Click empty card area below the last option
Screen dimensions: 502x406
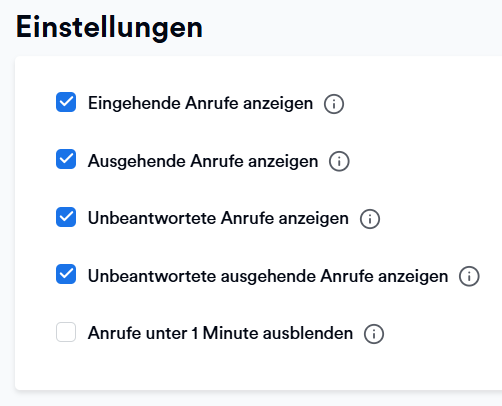pyautogui.click(x=258, y=368)
